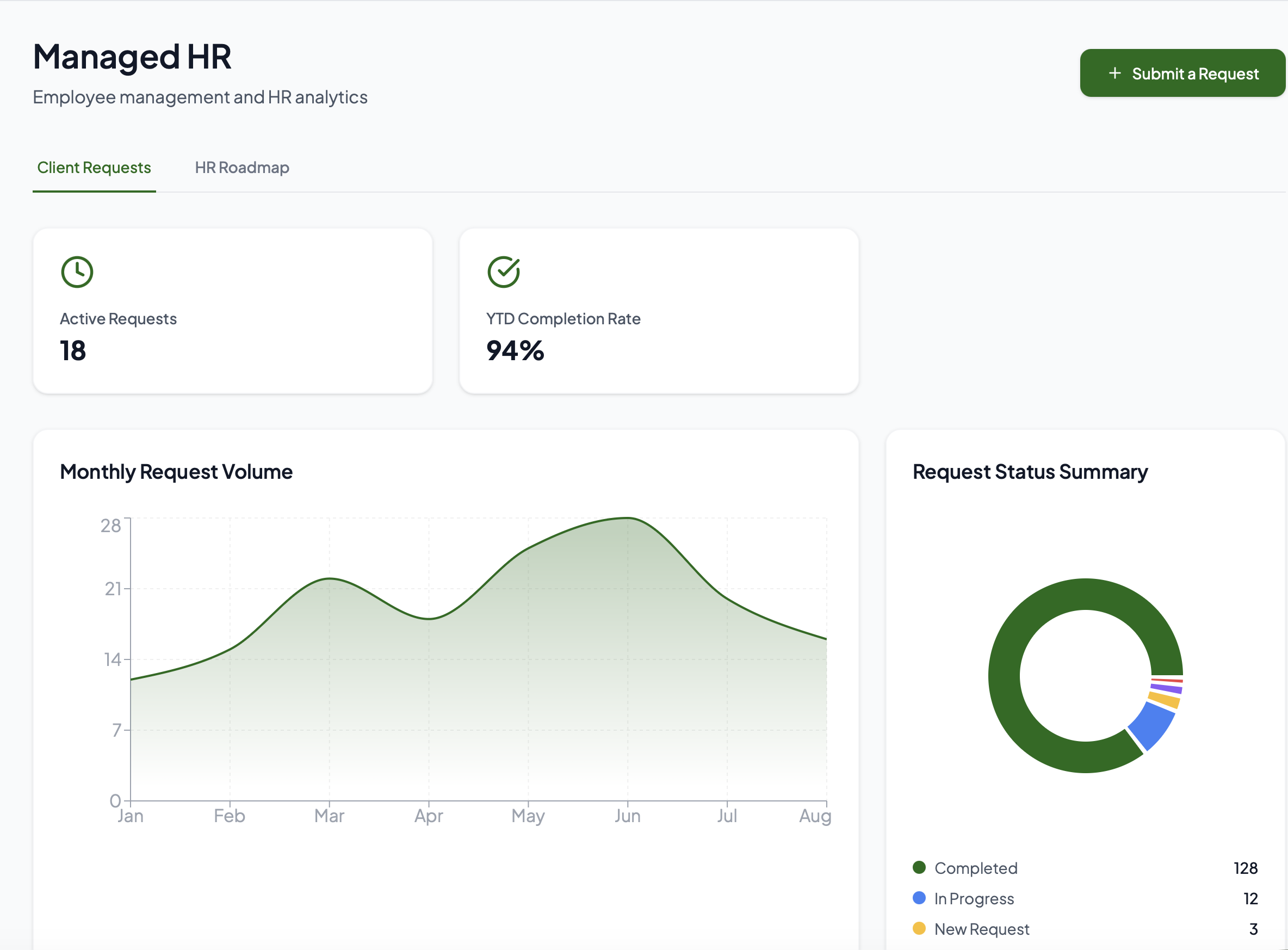Switch to the HR Roadmap tab
Viewport: 1288px width, 950px height.
tap(242, 168)
